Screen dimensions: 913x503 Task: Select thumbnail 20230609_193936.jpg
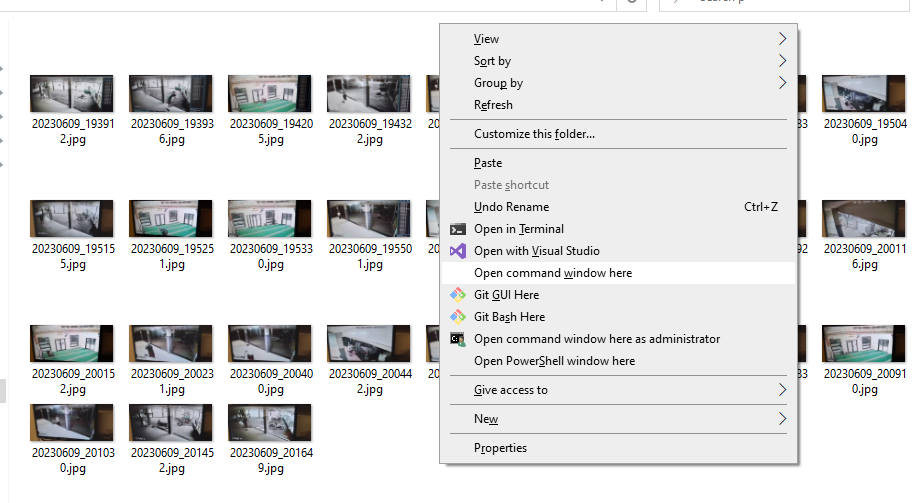[x=171, y=93]
